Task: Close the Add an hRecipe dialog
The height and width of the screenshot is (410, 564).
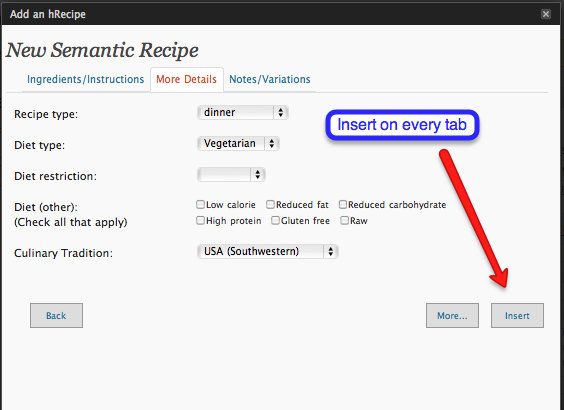Action: (x=546, y=14)
